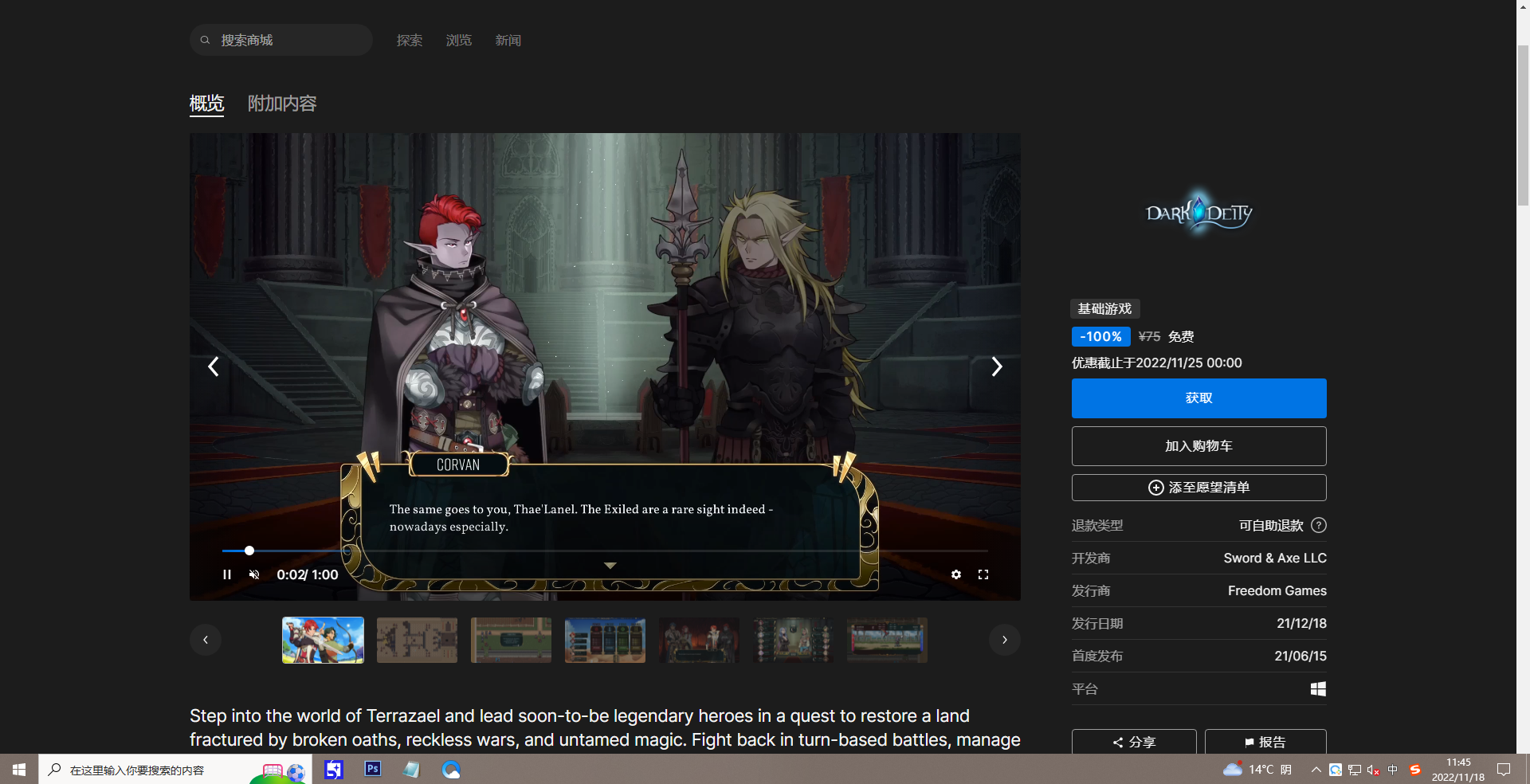
Task: Click the 基础游戏 label
Action: click(x=1104, y=308)
